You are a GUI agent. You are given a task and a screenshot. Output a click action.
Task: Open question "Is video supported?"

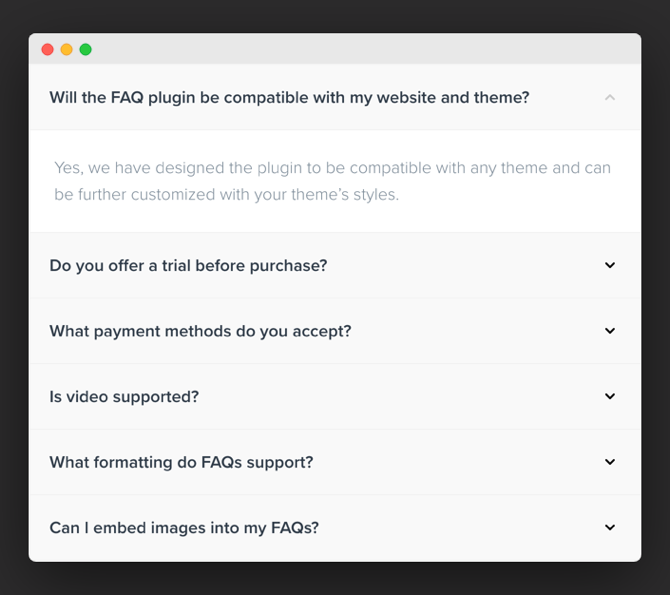coord(124,397)
